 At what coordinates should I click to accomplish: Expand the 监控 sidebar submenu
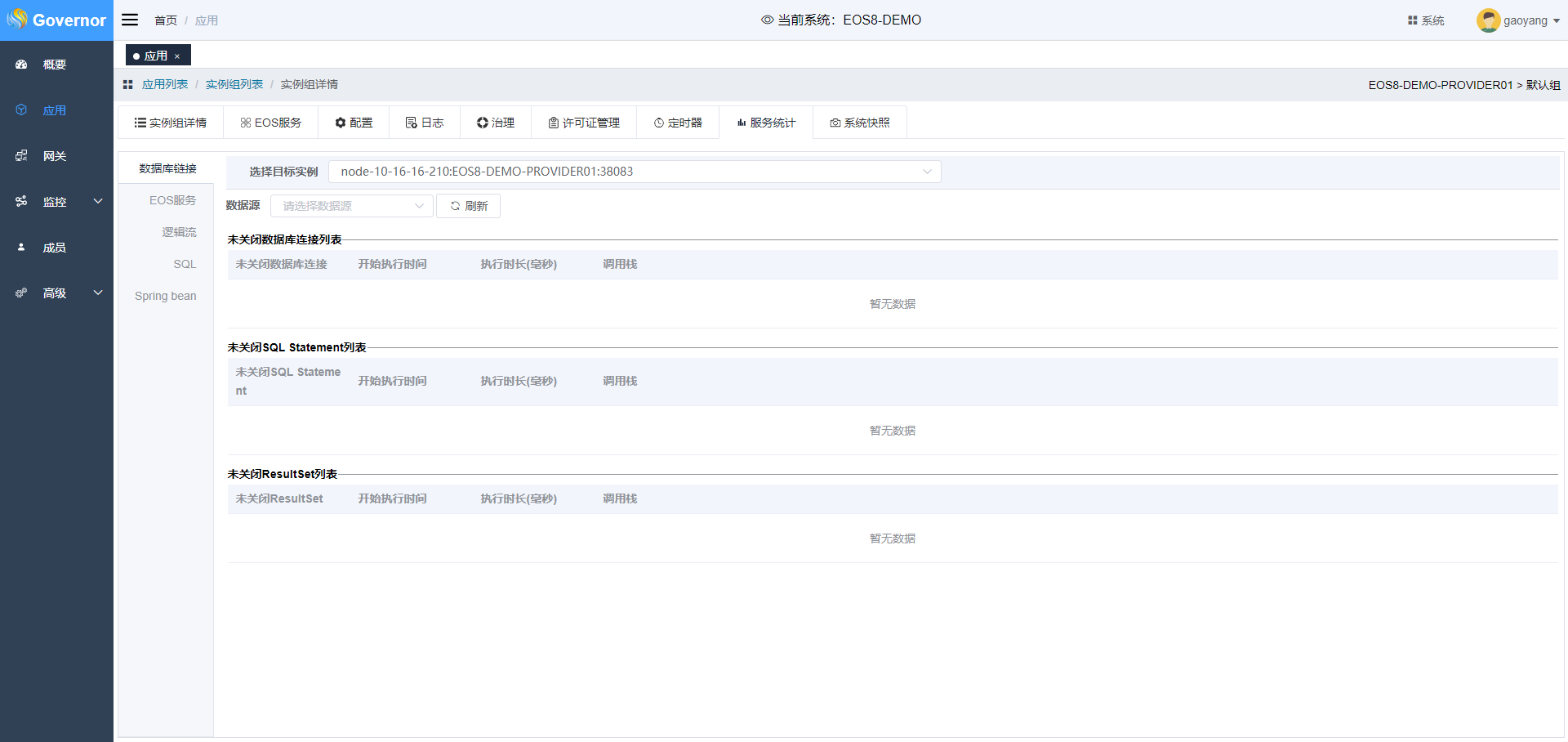(97, 201)
